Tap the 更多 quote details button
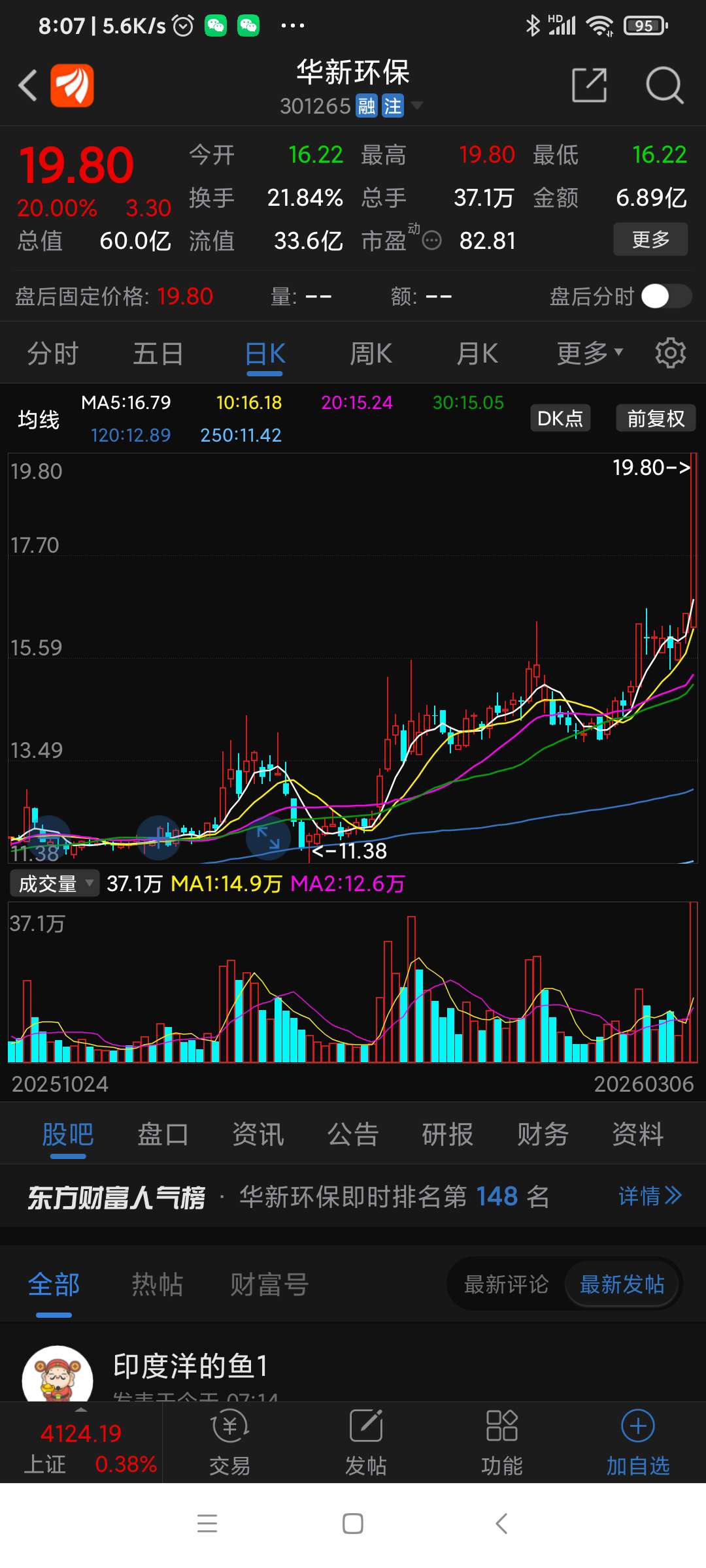Screen dimensions: 706x1568 [650, 239]
